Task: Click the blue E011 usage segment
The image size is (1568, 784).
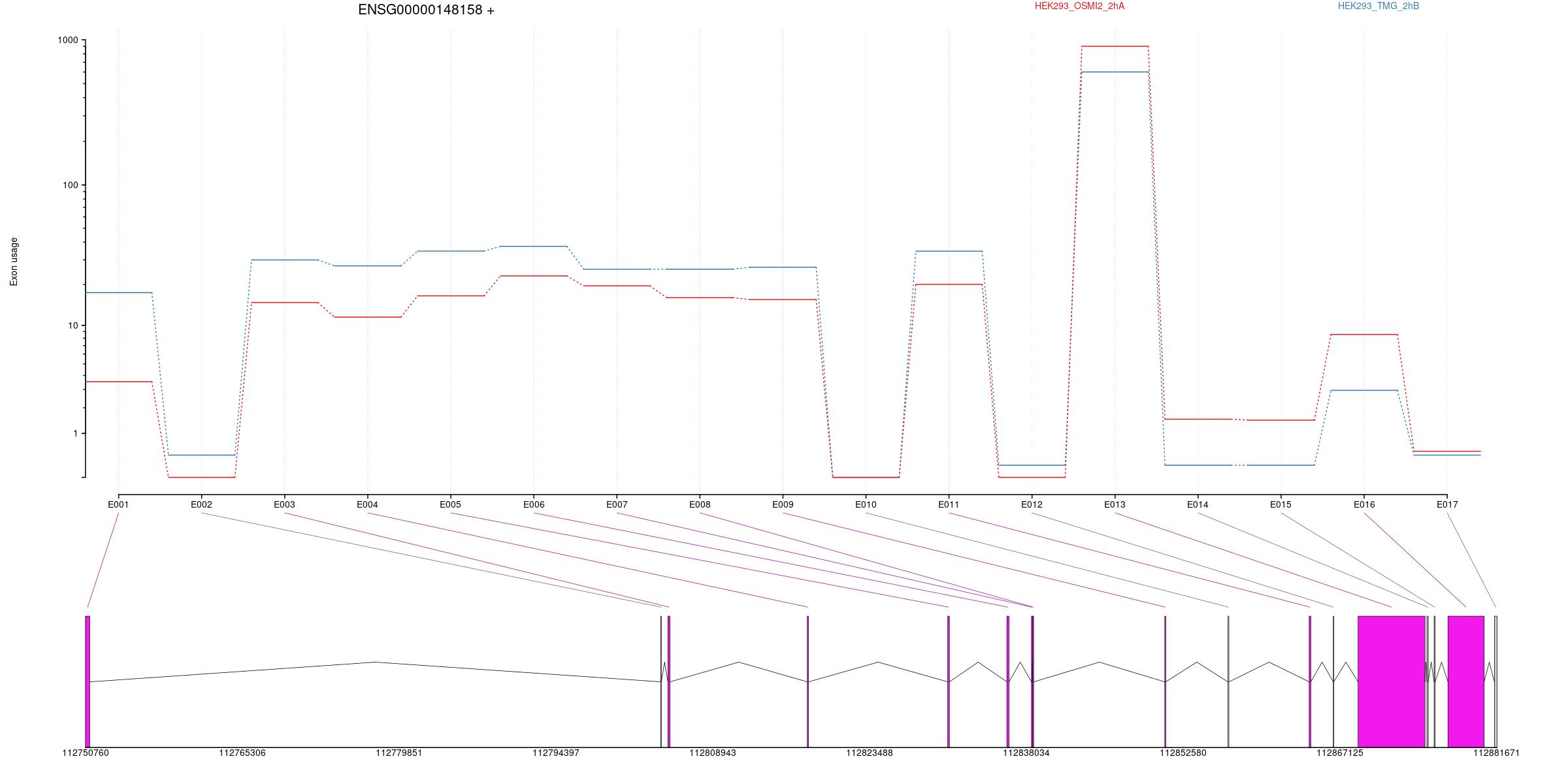Action: click(x=949, y=251)
